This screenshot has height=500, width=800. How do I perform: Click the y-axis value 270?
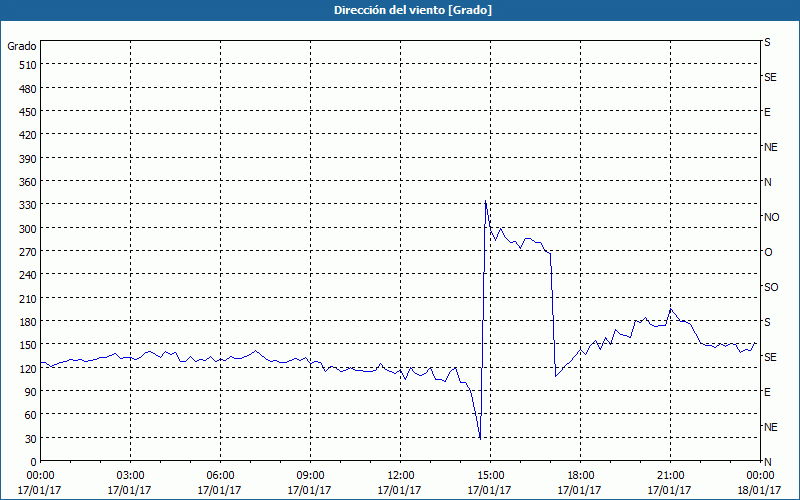pyautogui.click(x=29, y=252)
